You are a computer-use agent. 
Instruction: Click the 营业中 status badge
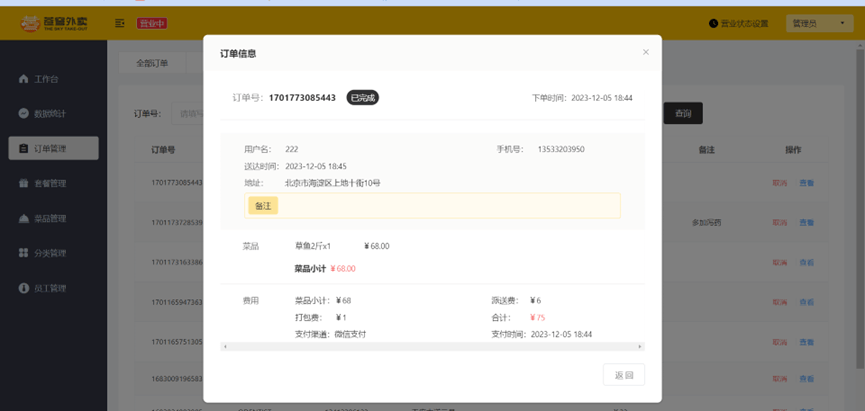pyautogui.click(x=152, y=23)
